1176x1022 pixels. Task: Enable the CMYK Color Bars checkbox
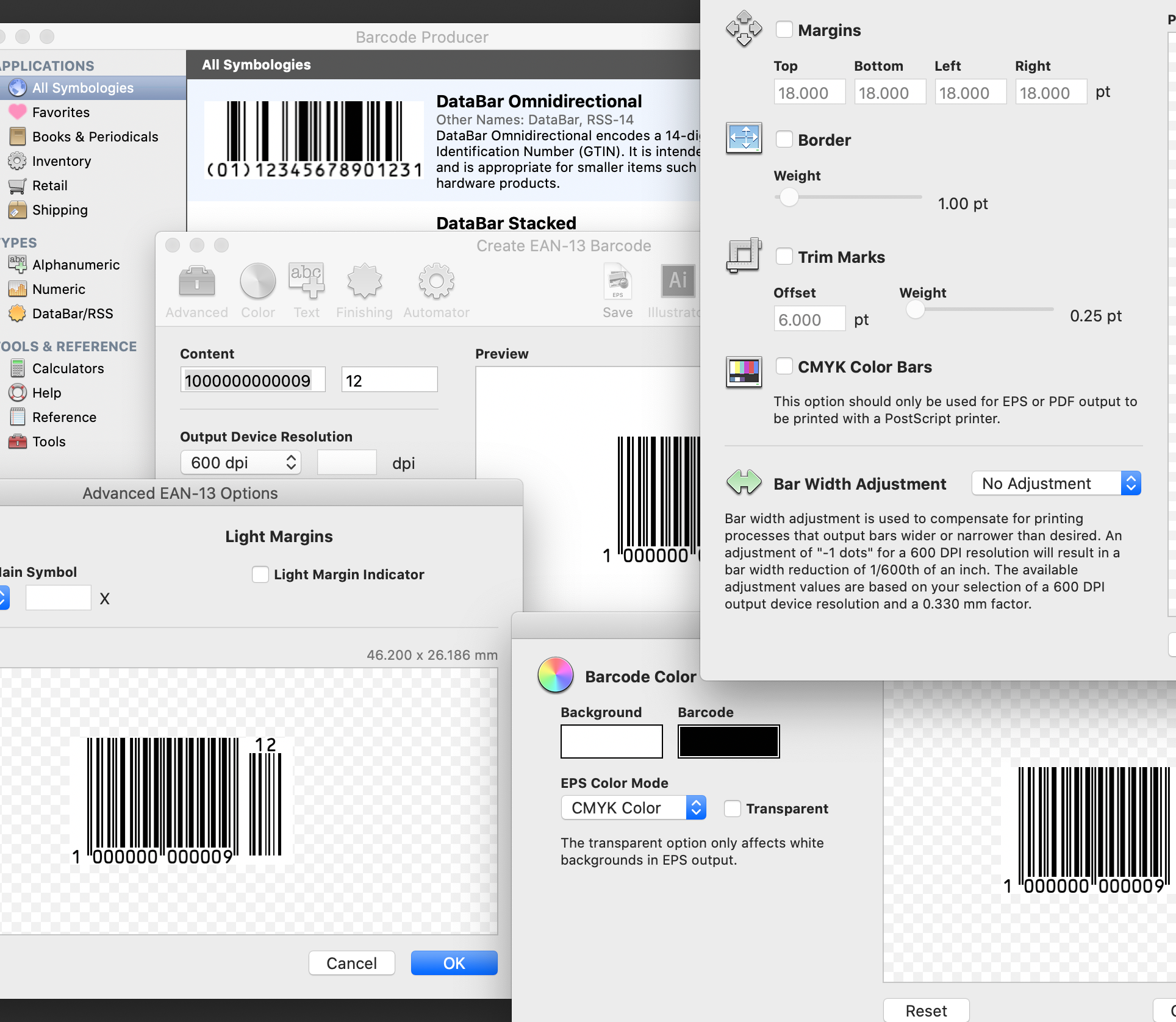784,366
